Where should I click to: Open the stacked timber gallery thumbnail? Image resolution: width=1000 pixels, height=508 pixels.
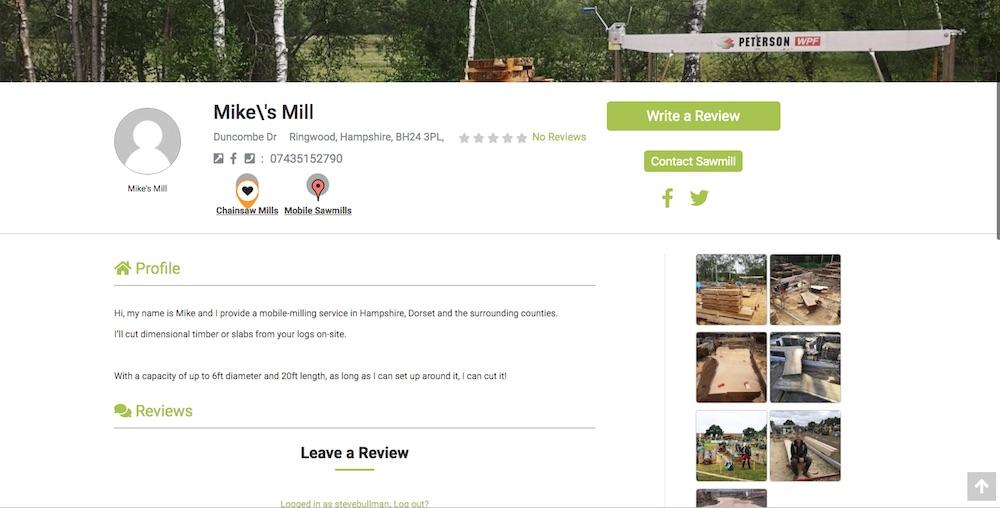pyautogui.click(x=731, y=289)
